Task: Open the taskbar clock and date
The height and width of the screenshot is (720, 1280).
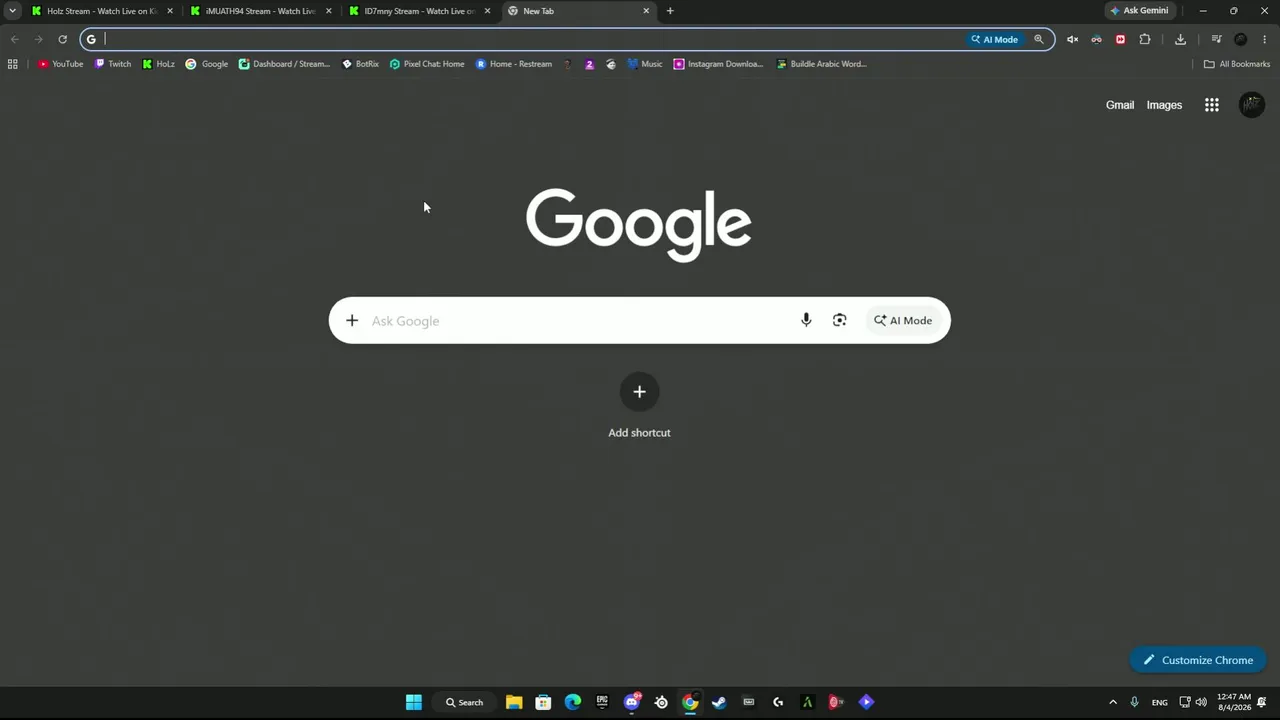Action: pyautogui.click(x=1234, y=702)
